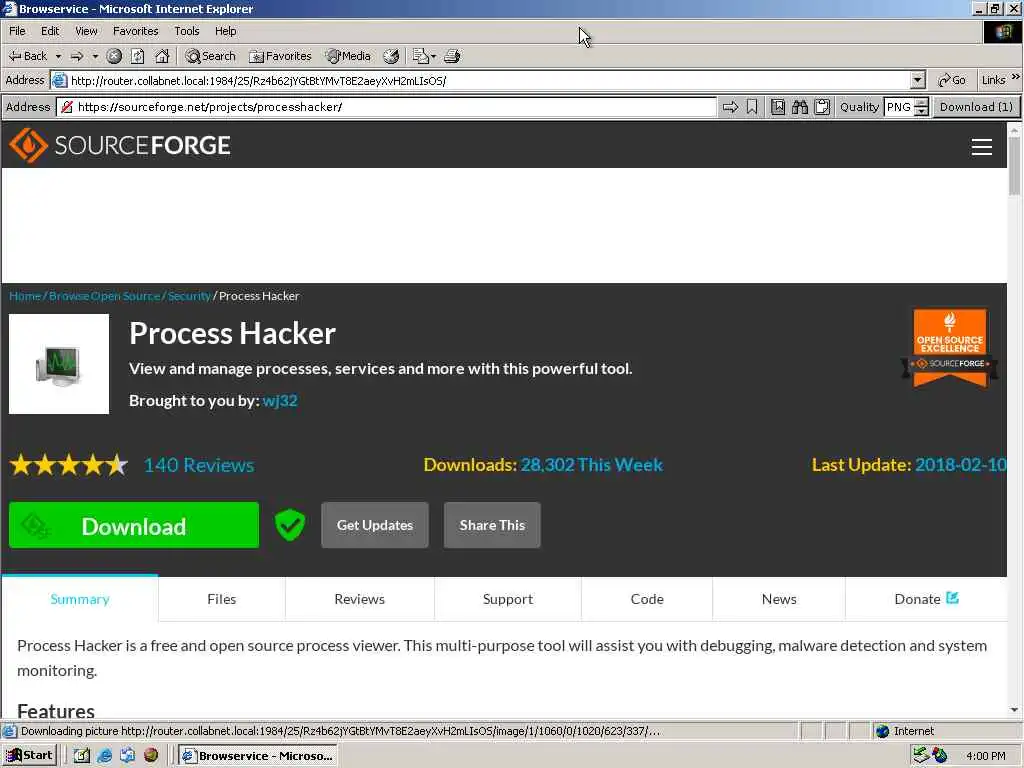
Task: Click Browservice Download (1) button
Action: pos(976,107)
